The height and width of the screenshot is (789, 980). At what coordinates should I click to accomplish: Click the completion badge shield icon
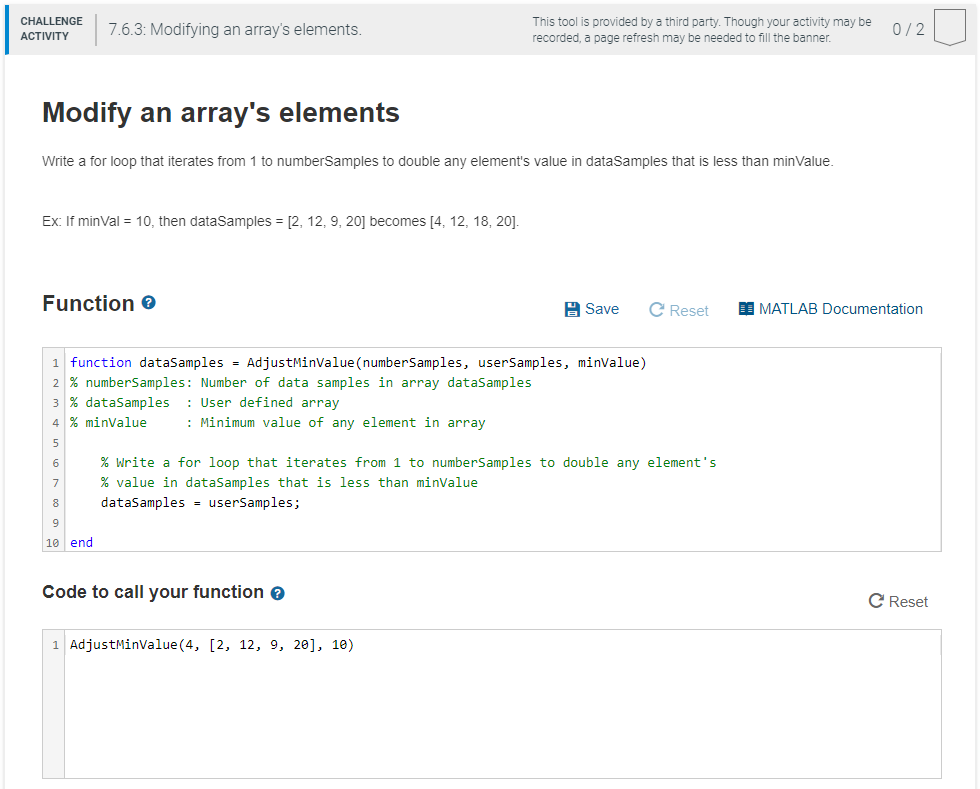[x=949, y=28]
